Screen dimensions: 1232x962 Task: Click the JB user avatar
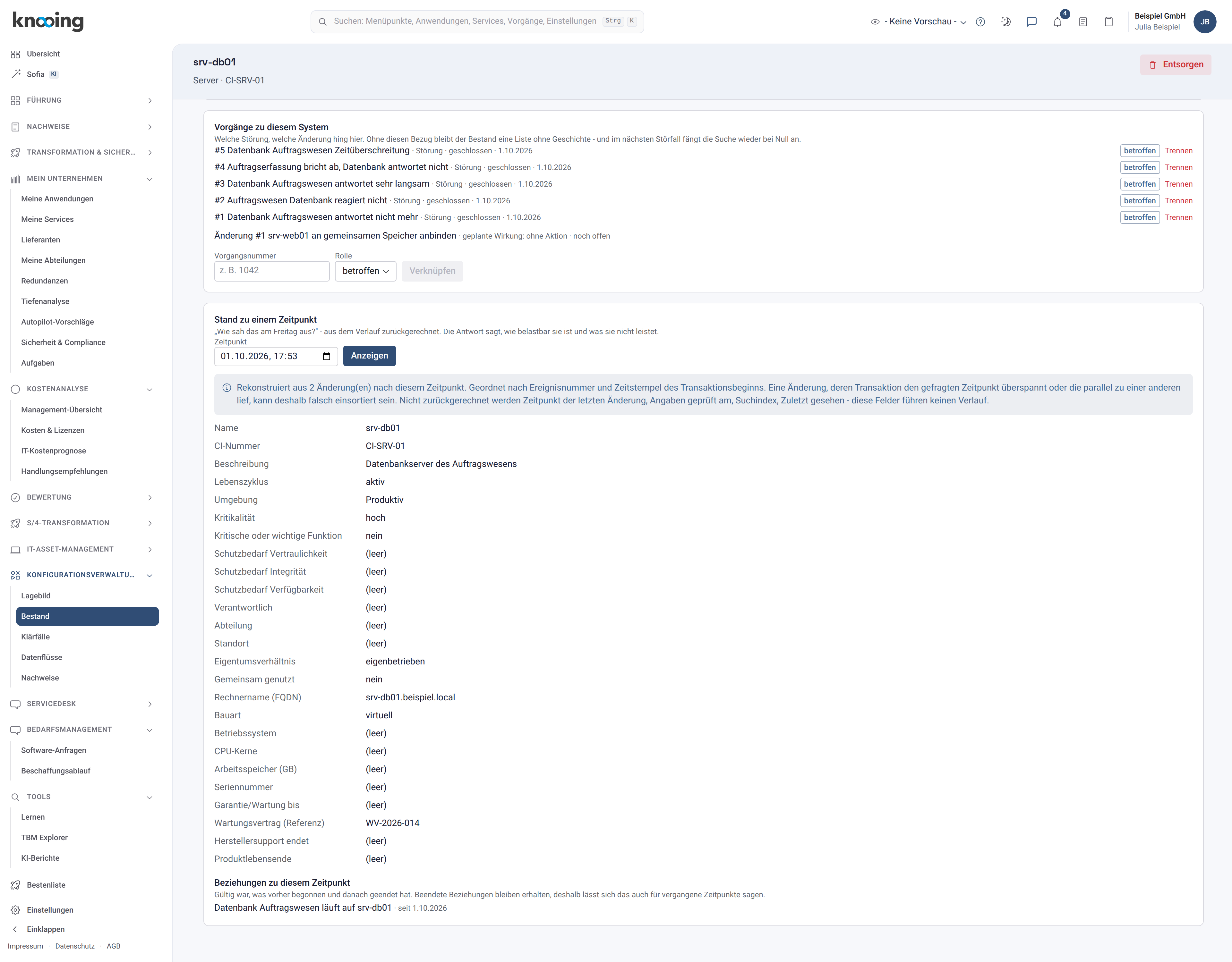1204,21
